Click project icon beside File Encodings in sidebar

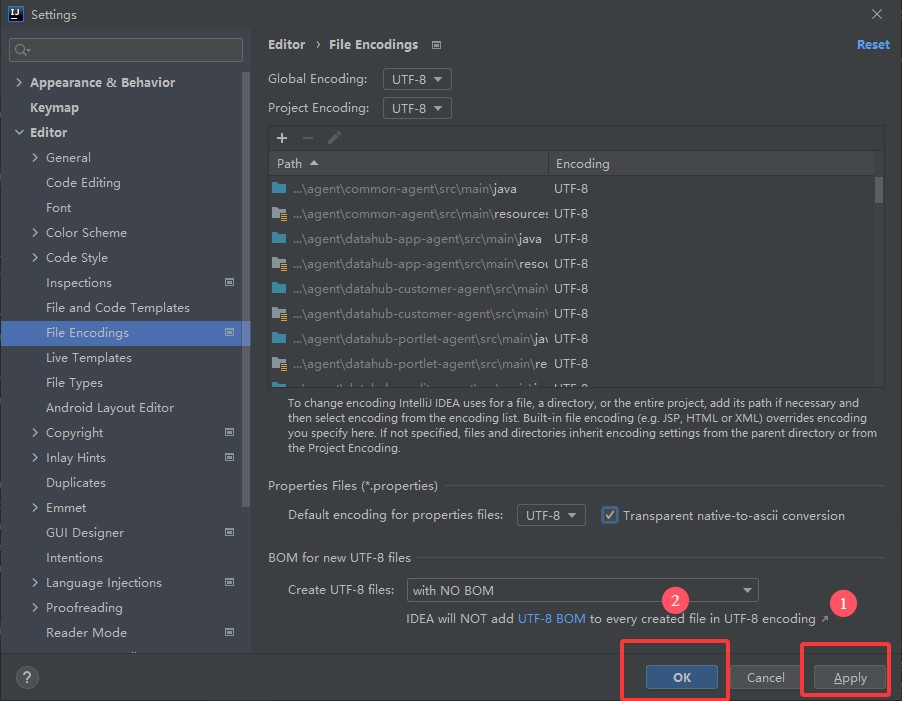230,332
